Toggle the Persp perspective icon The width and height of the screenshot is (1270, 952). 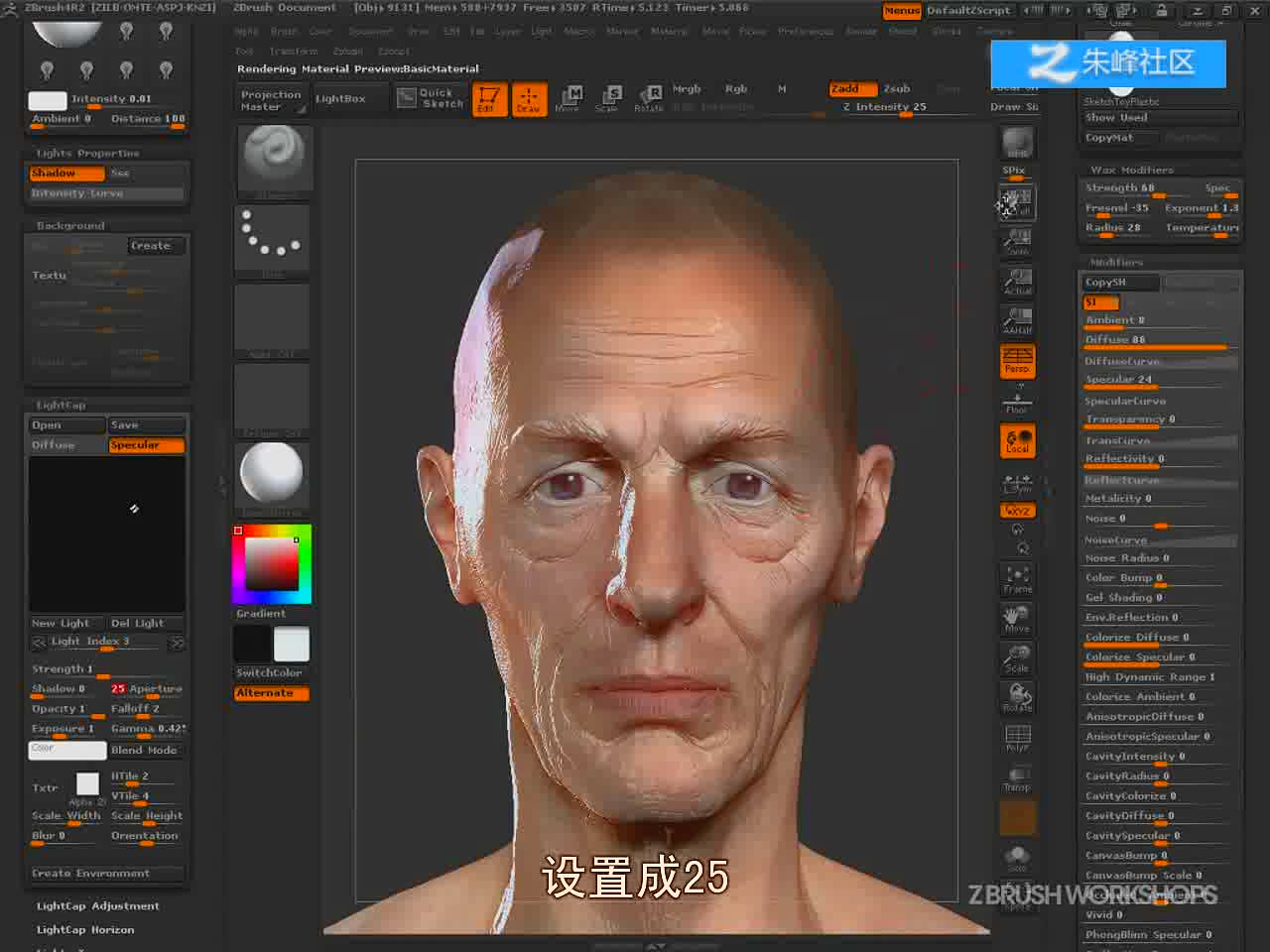[1017, 360]
